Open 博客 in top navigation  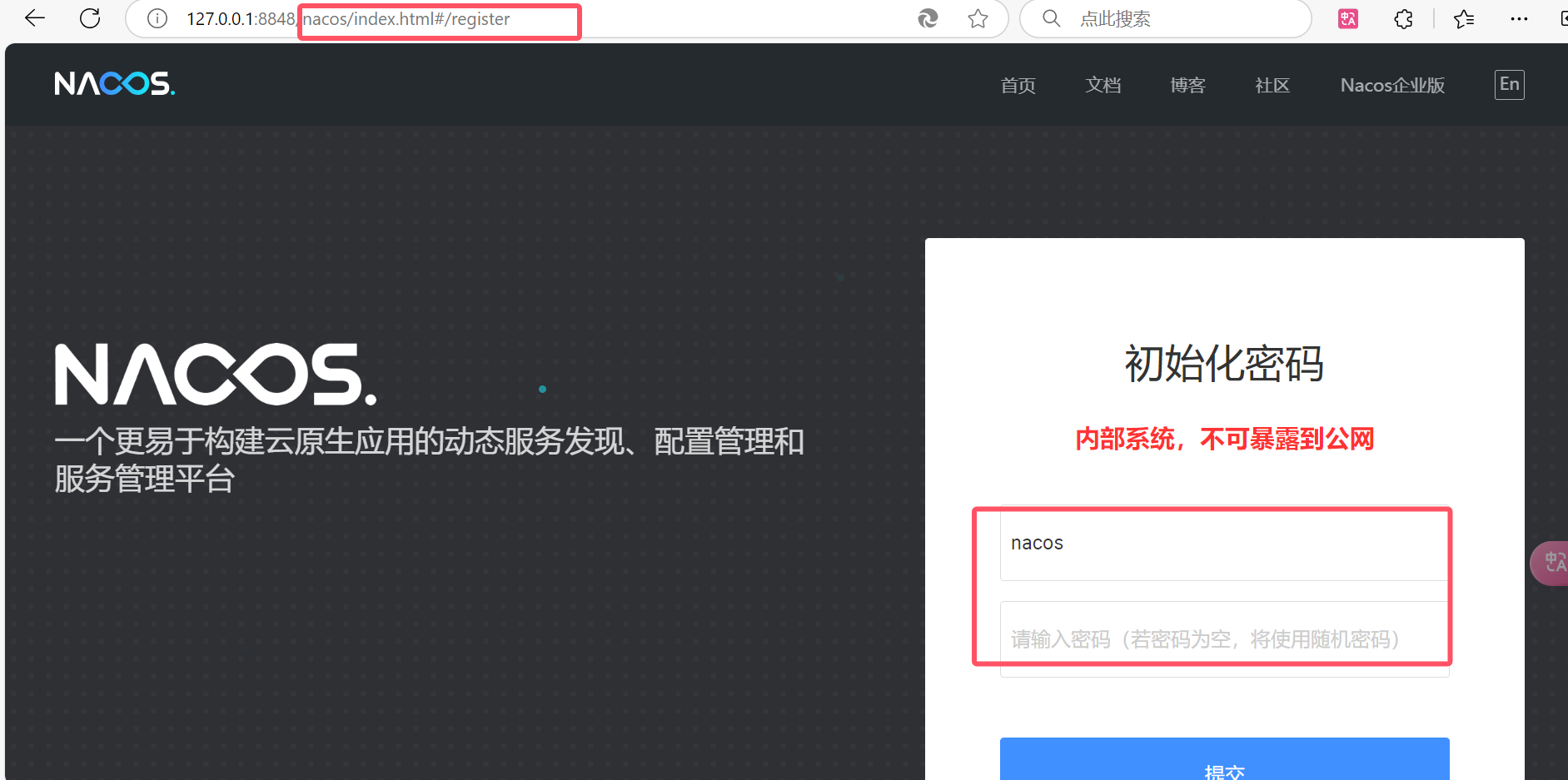click(1187, 85)
